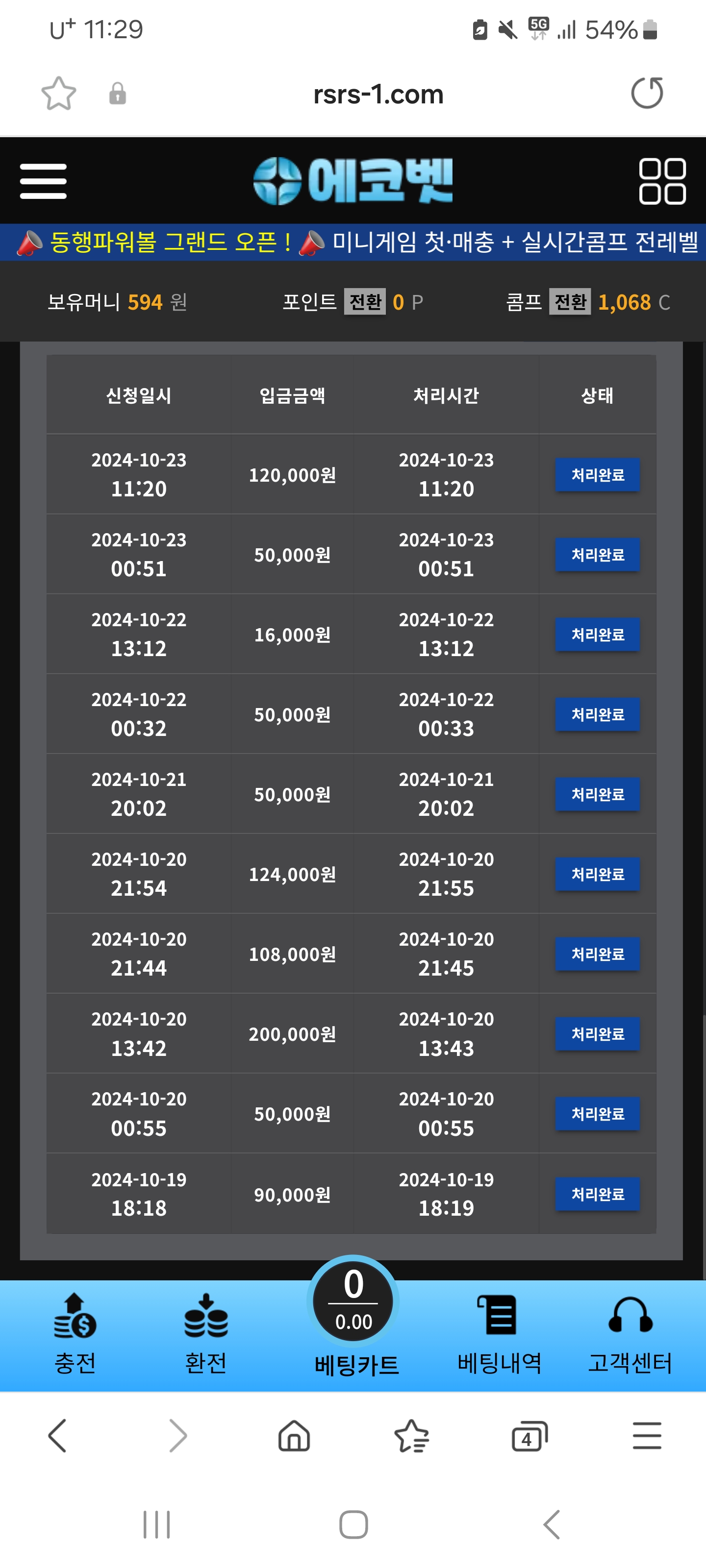Click 처리완료 status for 120,000원 deposit
The image size is (706, 1568).
[598, 475]
